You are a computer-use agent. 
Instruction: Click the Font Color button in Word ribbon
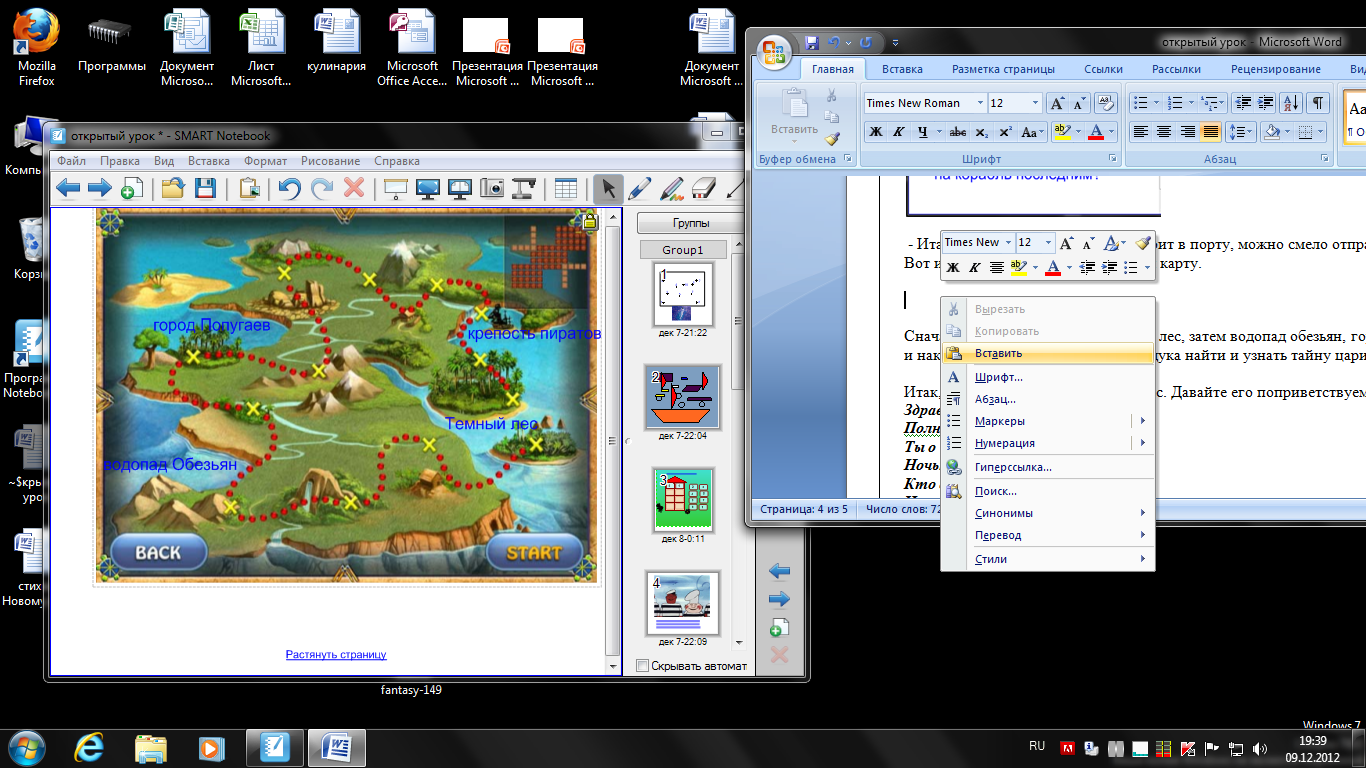tap(1096, 132)
